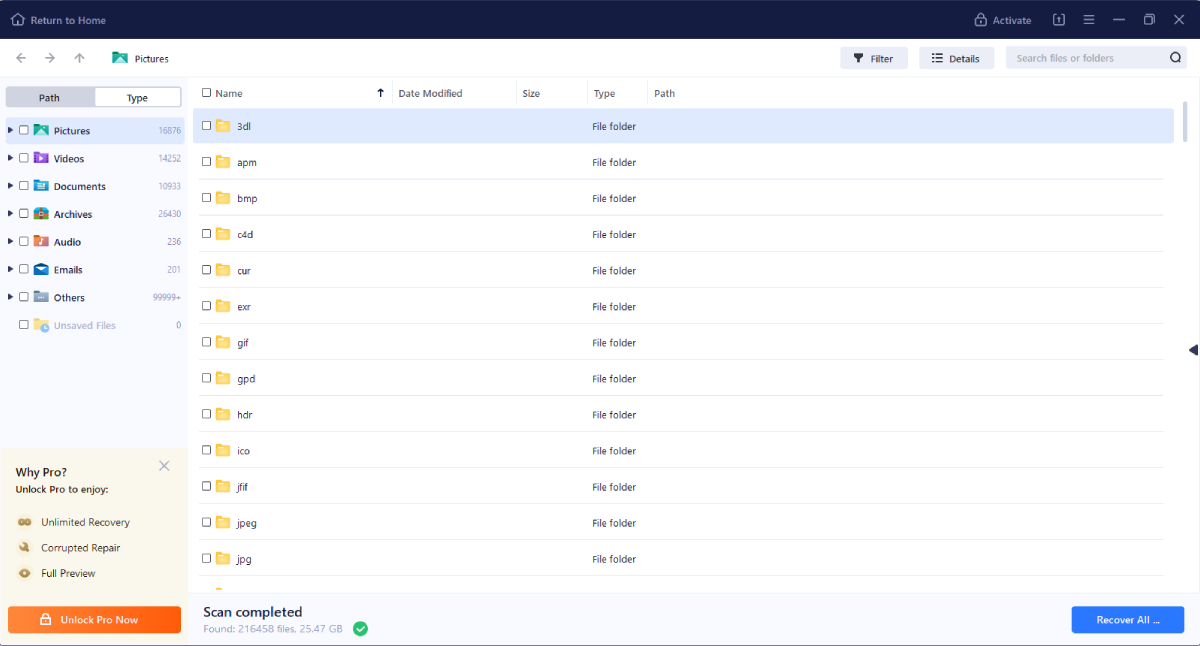Switch to the Path tab
The height and width of the screenshot is (646, 1200).
coord(50,97)
